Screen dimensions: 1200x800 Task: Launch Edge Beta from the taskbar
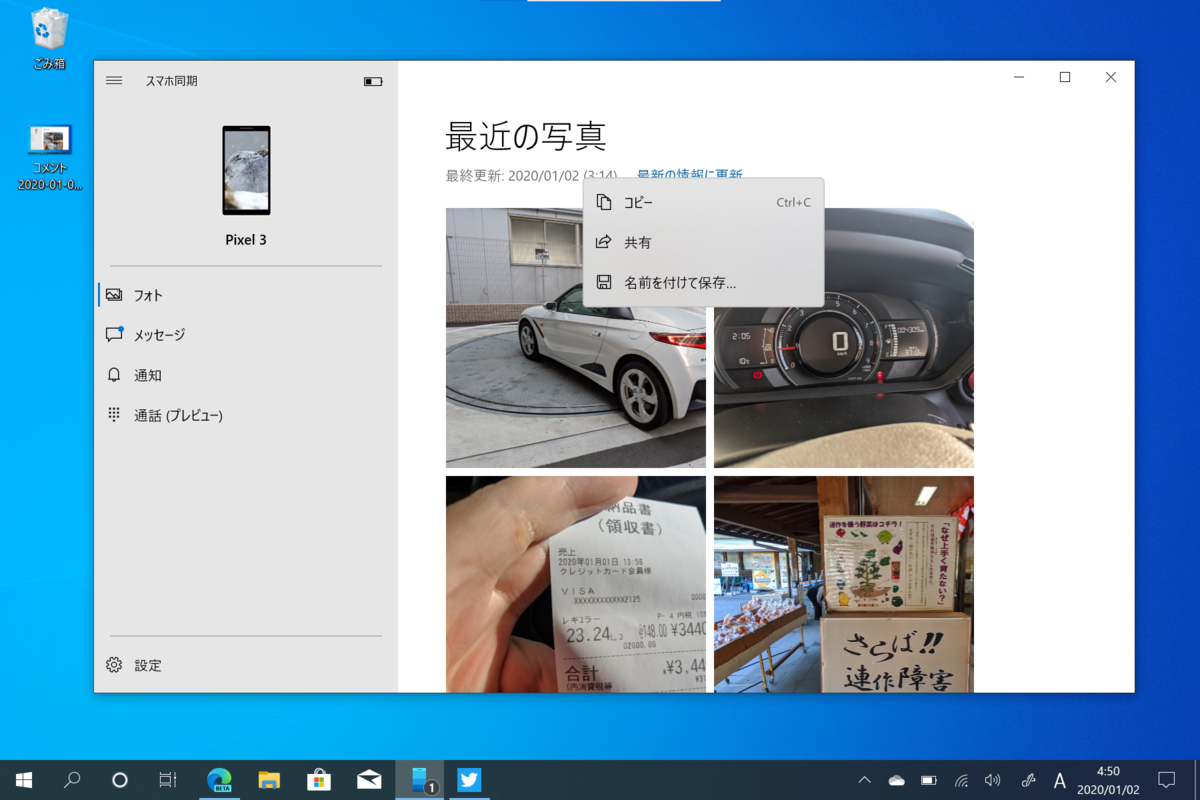tap(219, 780)
